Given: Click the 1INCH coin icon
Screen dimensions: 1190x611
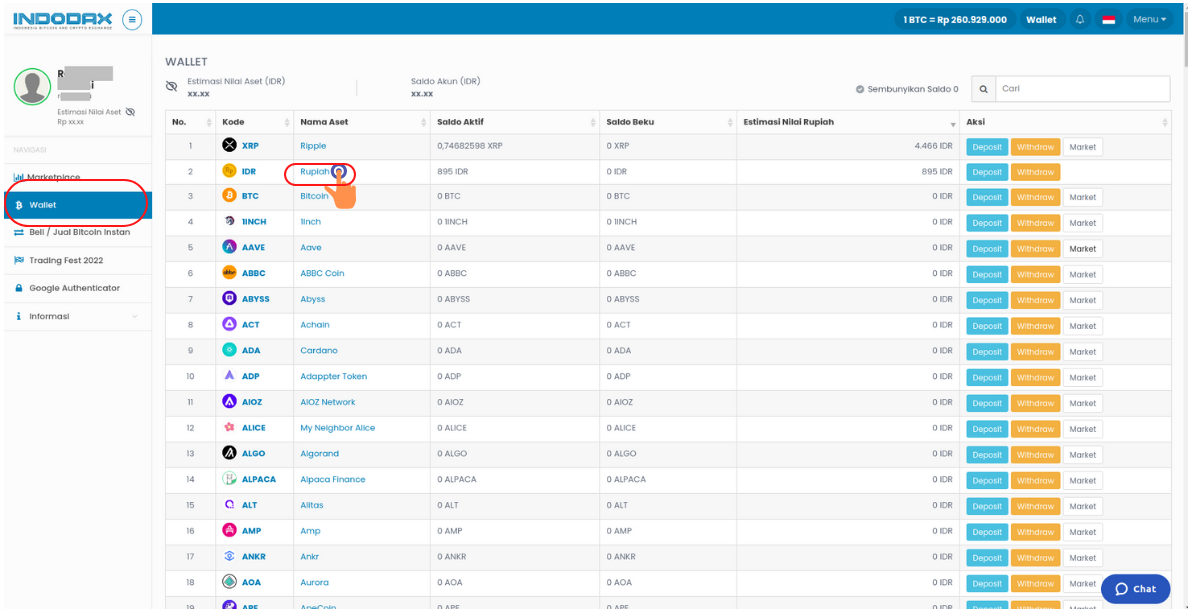Looking at the screenshot, I should [229, 222].
